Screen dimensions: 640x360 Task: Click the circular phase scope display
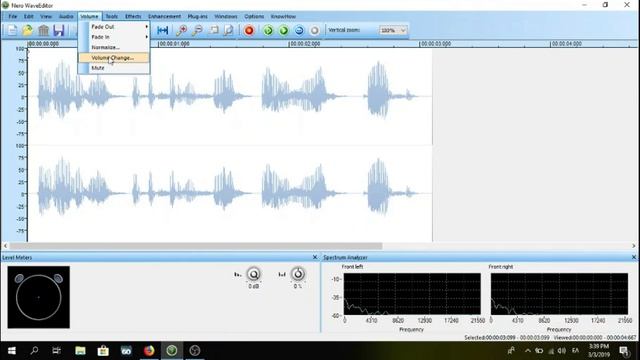[x=38, y=297]
